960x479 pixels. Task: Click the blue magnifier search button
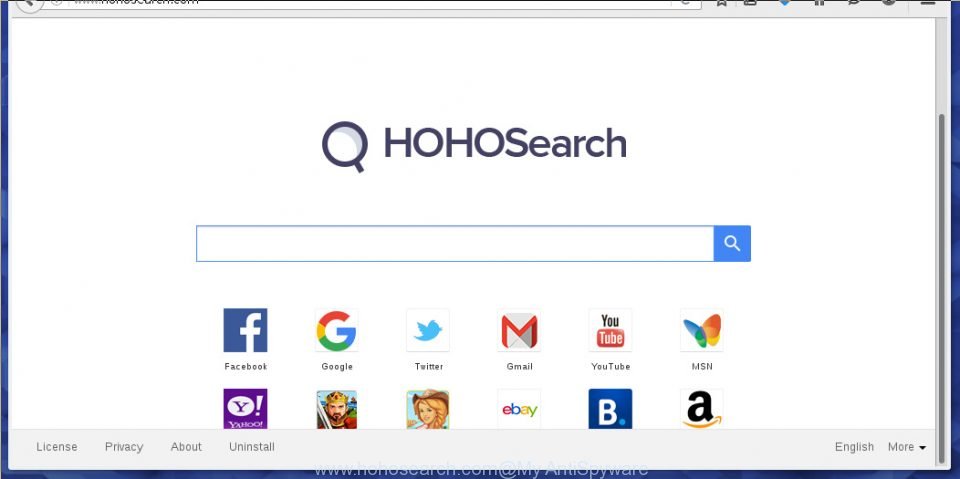(x=732, y=244)
